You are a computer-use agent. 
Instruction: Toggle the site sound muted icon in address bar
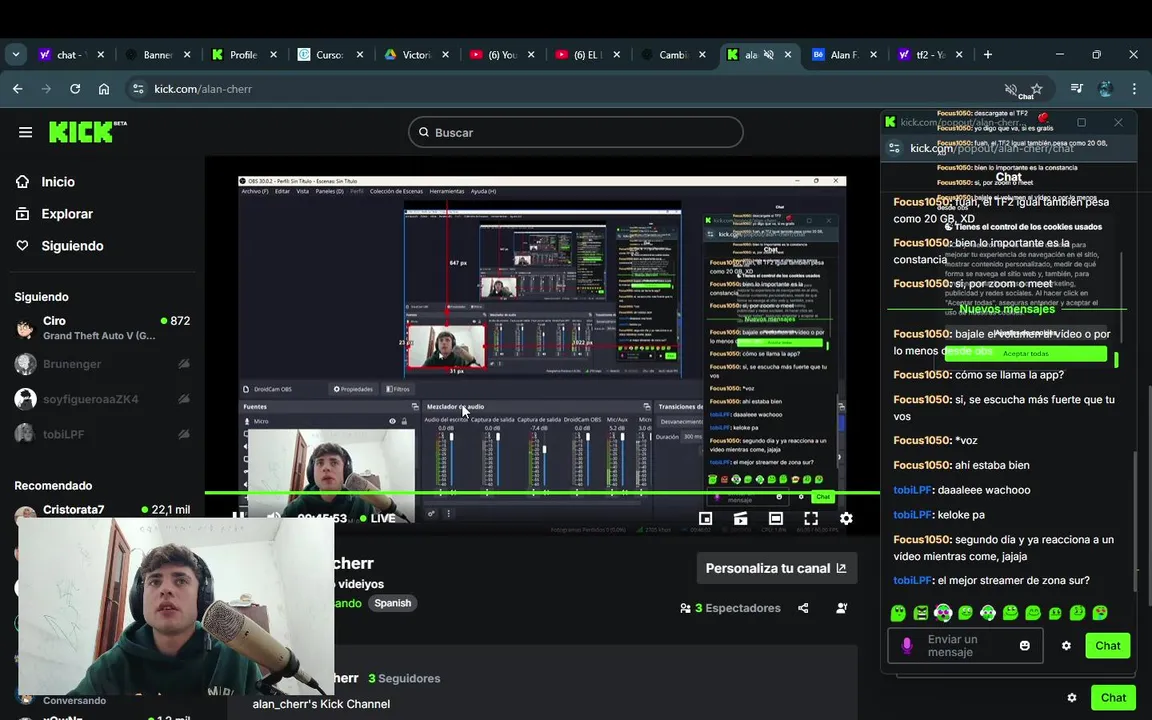pos(1011,89)
